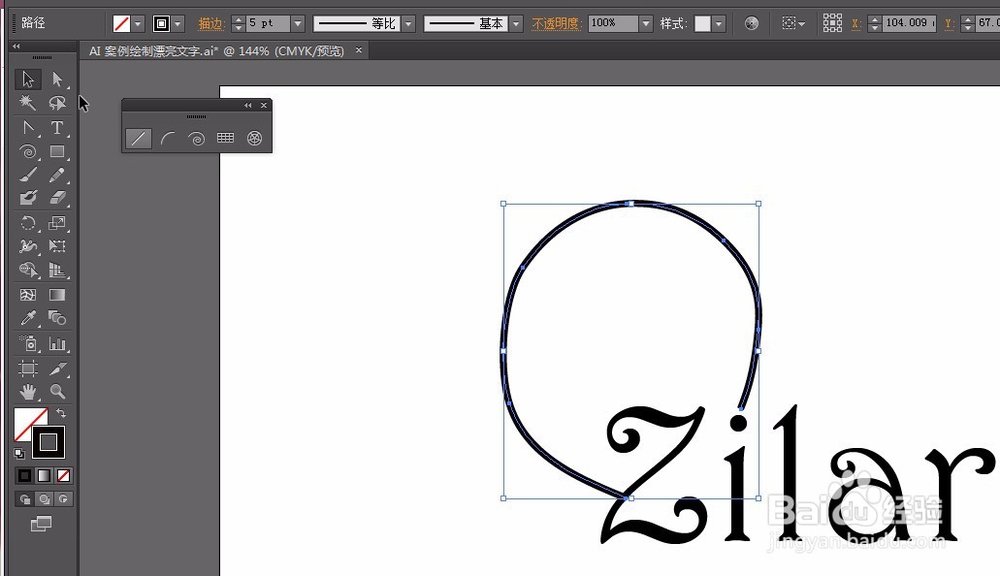Choose the Paintbrush tool
This screenshot has height=576, width=1000.
[27, 175]
